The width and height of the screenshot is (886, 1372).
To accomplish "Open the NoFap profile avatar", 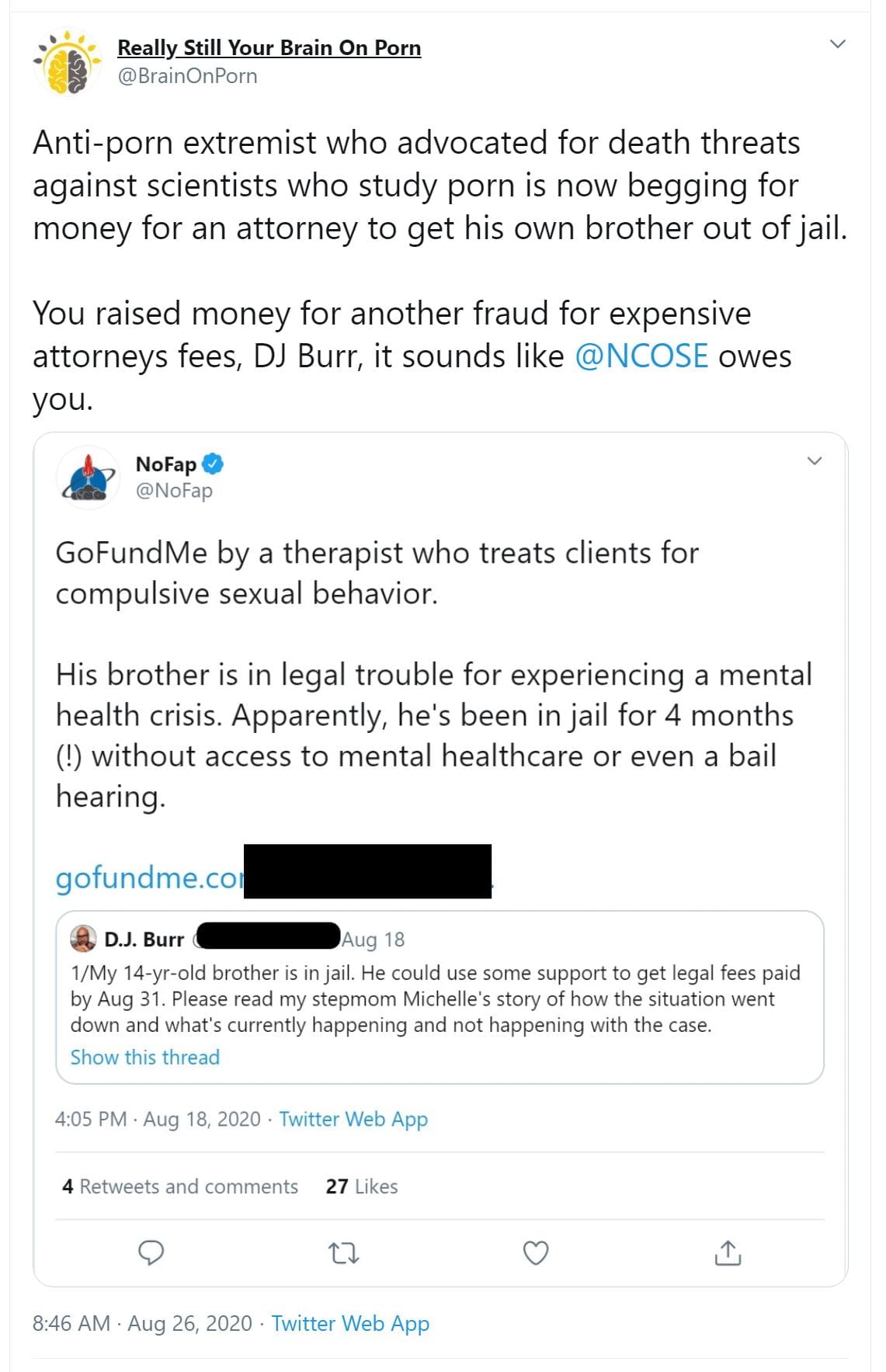I will tap(88, 477).
